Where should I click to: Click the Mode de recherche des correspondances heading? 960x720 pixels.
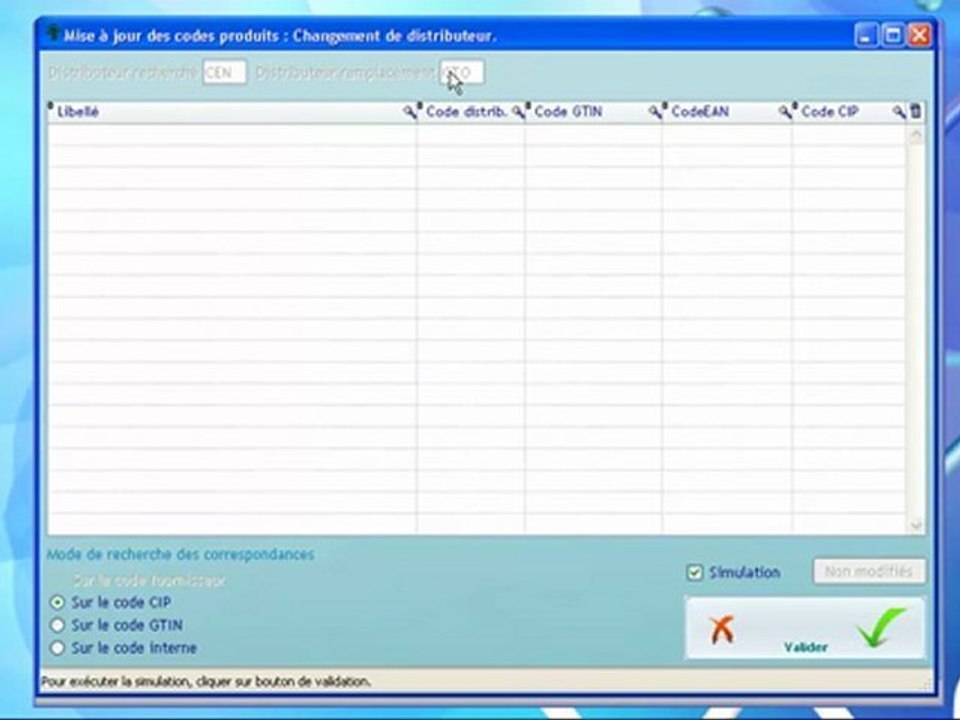pos(181,555)
